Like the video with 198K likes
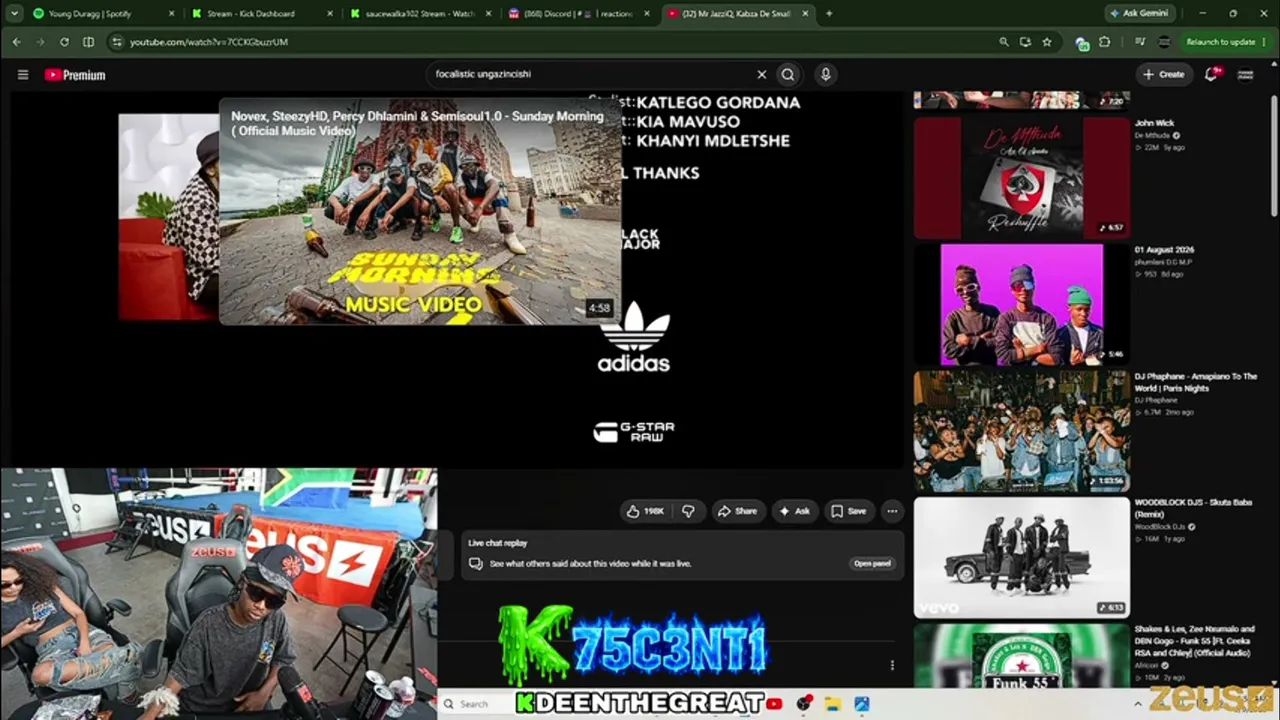The image size is (1280, 720). [x=645, y=511]
